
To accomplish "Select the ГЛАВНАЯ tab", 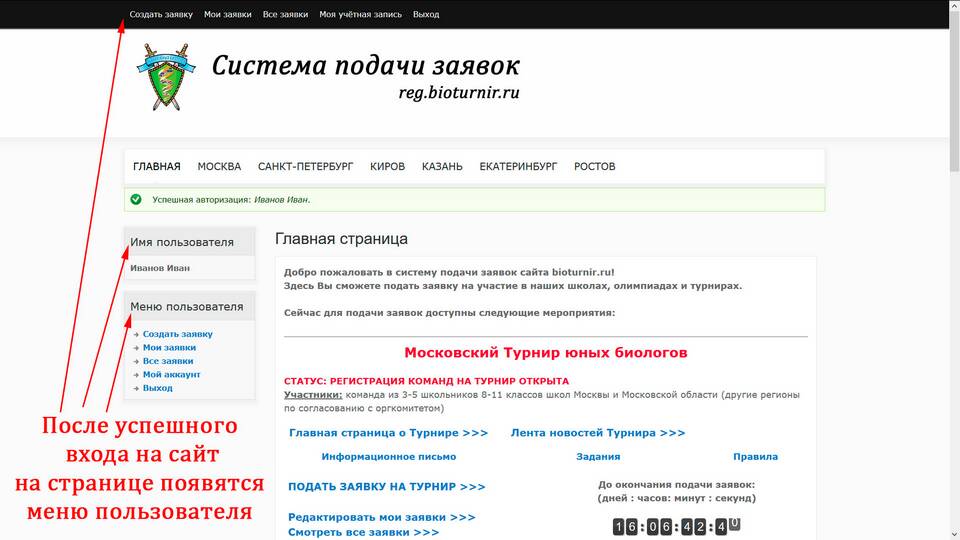I will (x=157, y=167).
